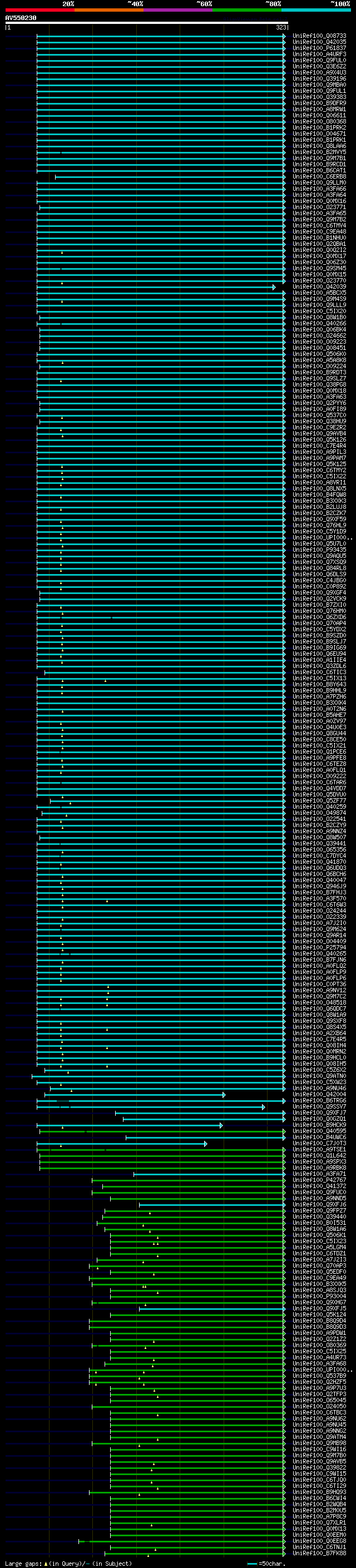Click hit label UniRef100_A3FA66
The image size is (356, 1568).
pyautogui.click(x=319, y=189)
